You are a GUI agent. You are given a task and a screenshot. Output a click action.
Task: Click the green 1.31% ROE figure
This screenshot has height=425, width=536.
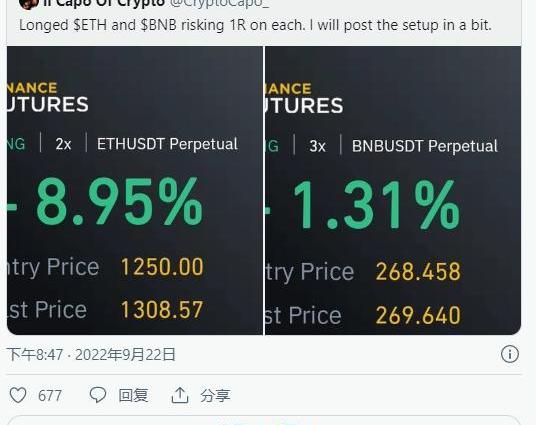[376, 204]
